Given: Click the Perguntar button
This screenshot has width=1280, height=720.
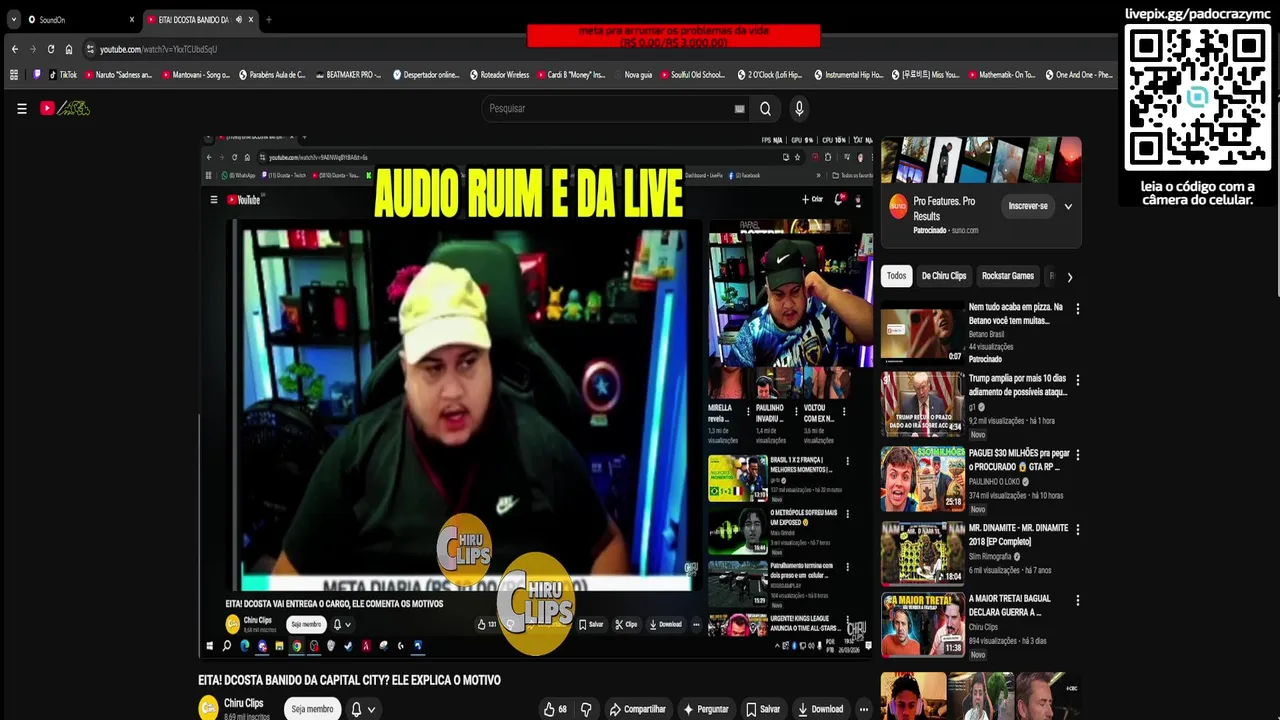Looking at the screenshot, I should (x=705, y=709).
